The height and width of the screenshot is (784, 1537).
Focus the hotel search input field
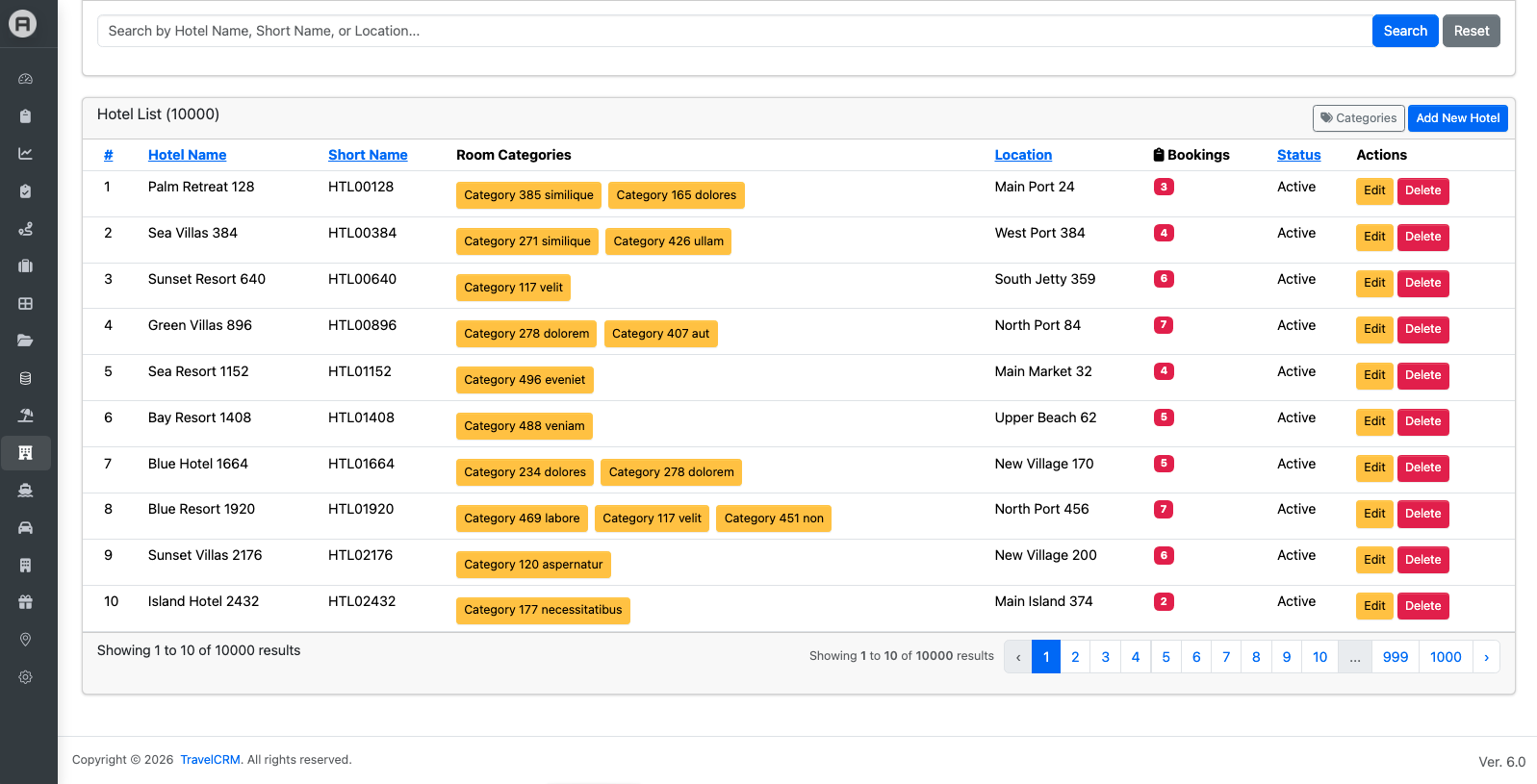734,31
